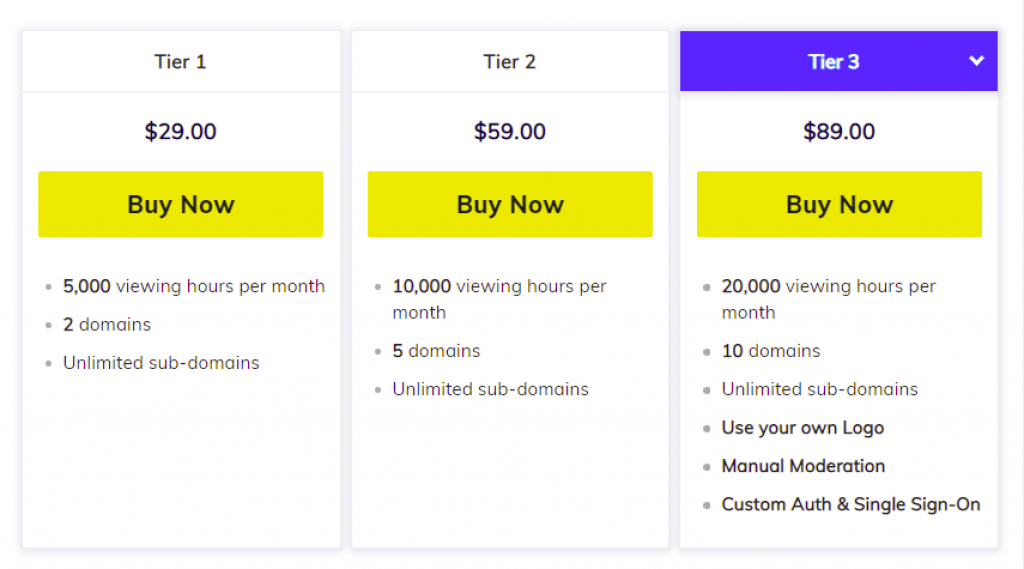Click the $59.00 price

pos(509,131)
